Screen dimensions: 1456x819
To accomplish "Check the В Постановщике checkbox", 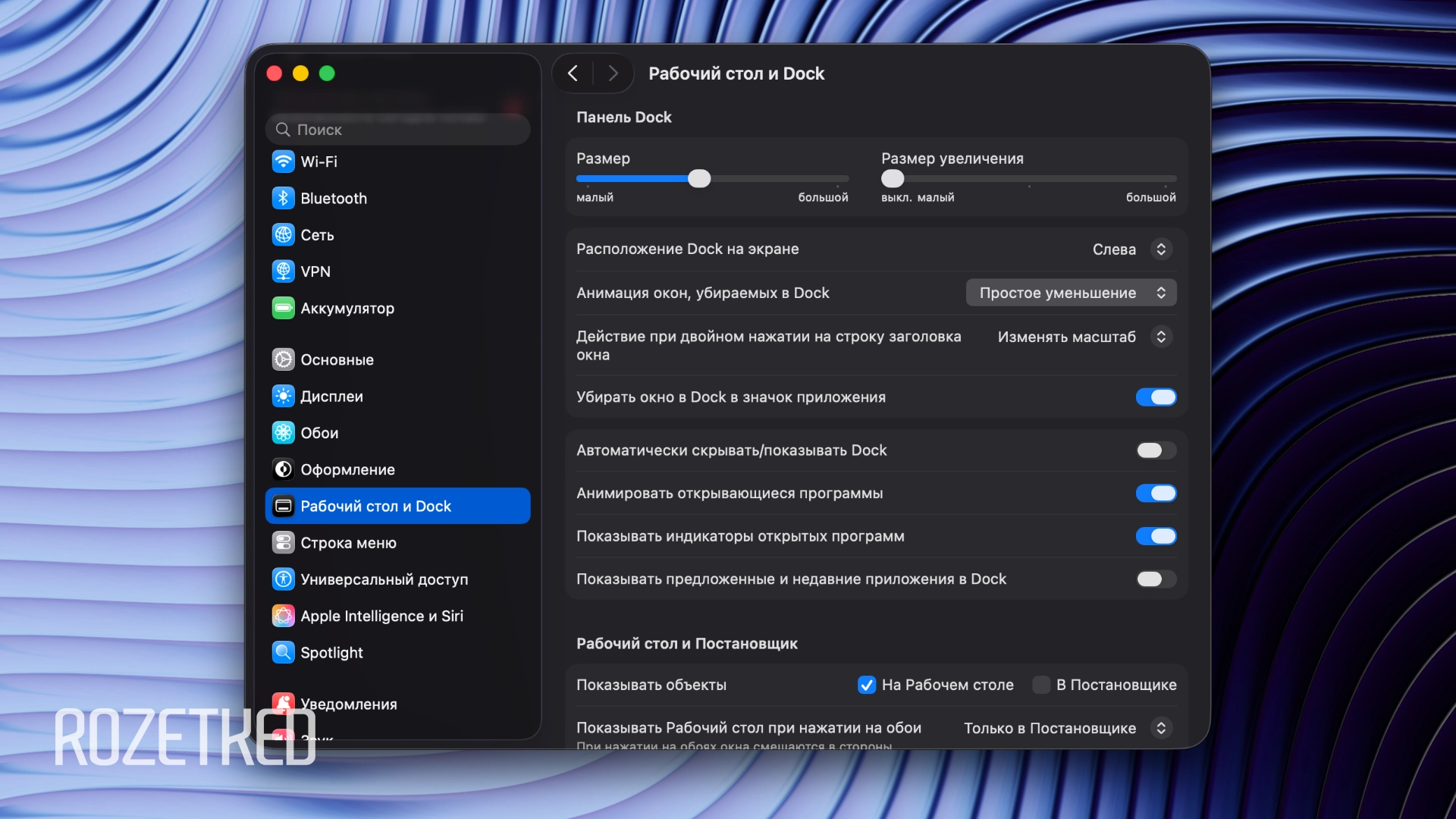I will (1041, 685).
